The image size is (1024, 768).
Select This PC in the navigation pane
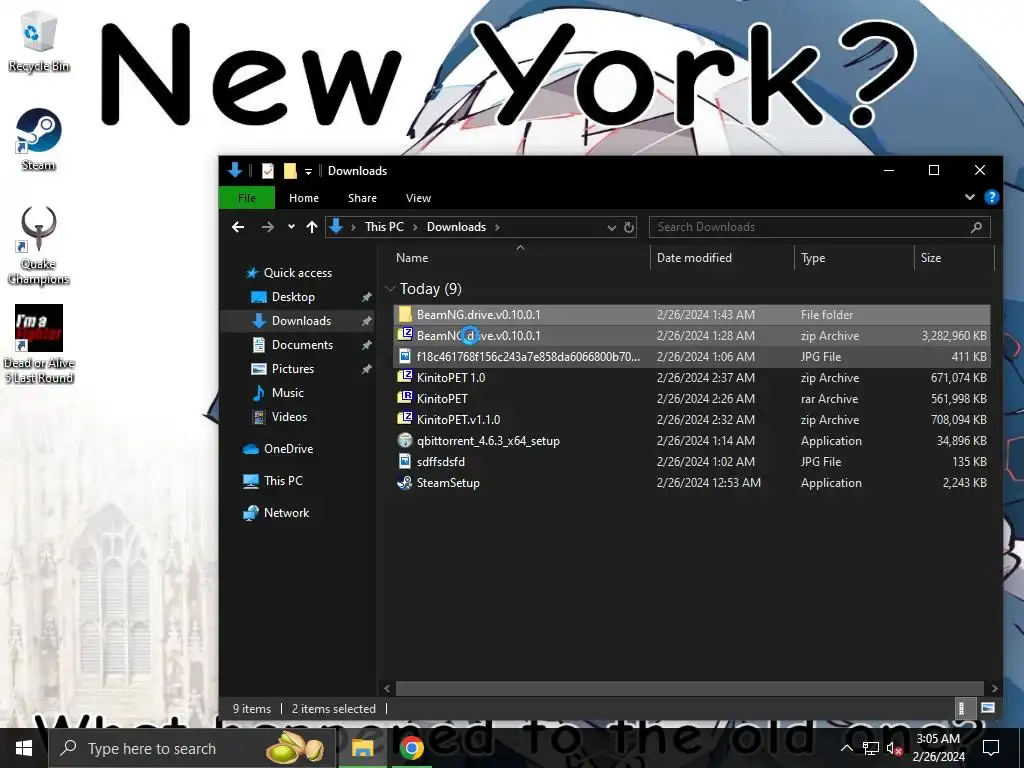[x=283, y=481]
